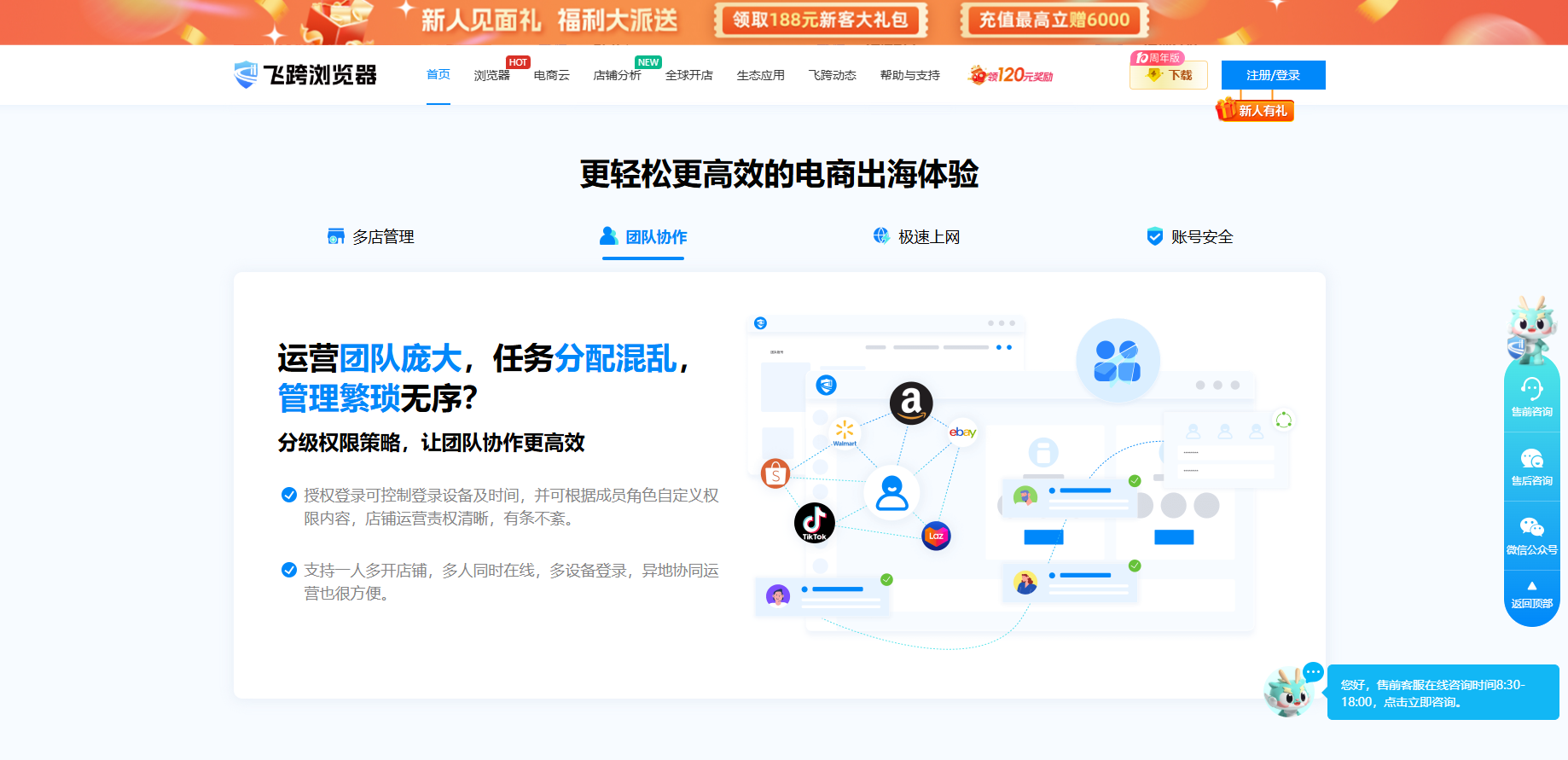Screen dimensions: 1568x760
Task: Click 领取188元新客大礼包 banner button
Action: pyautogui.click(x=820, y=20)
